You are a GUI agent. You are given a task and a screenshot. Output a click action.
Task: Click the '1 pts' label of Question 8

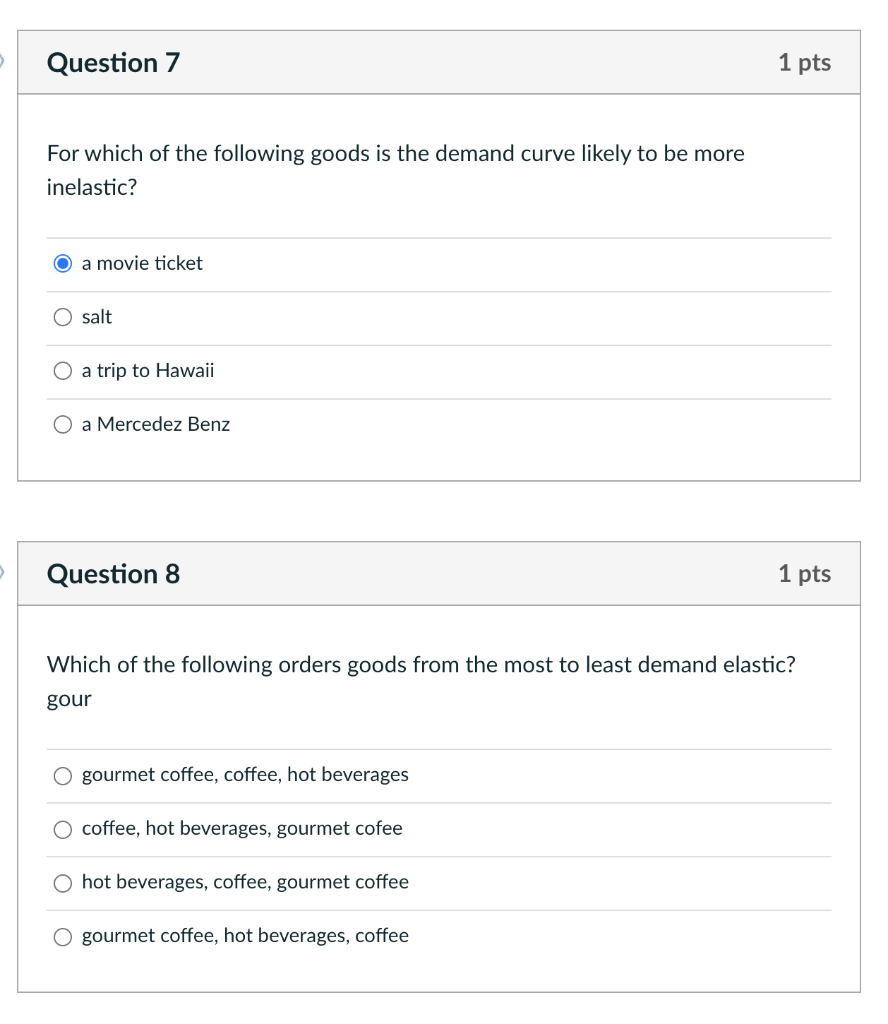804,574
